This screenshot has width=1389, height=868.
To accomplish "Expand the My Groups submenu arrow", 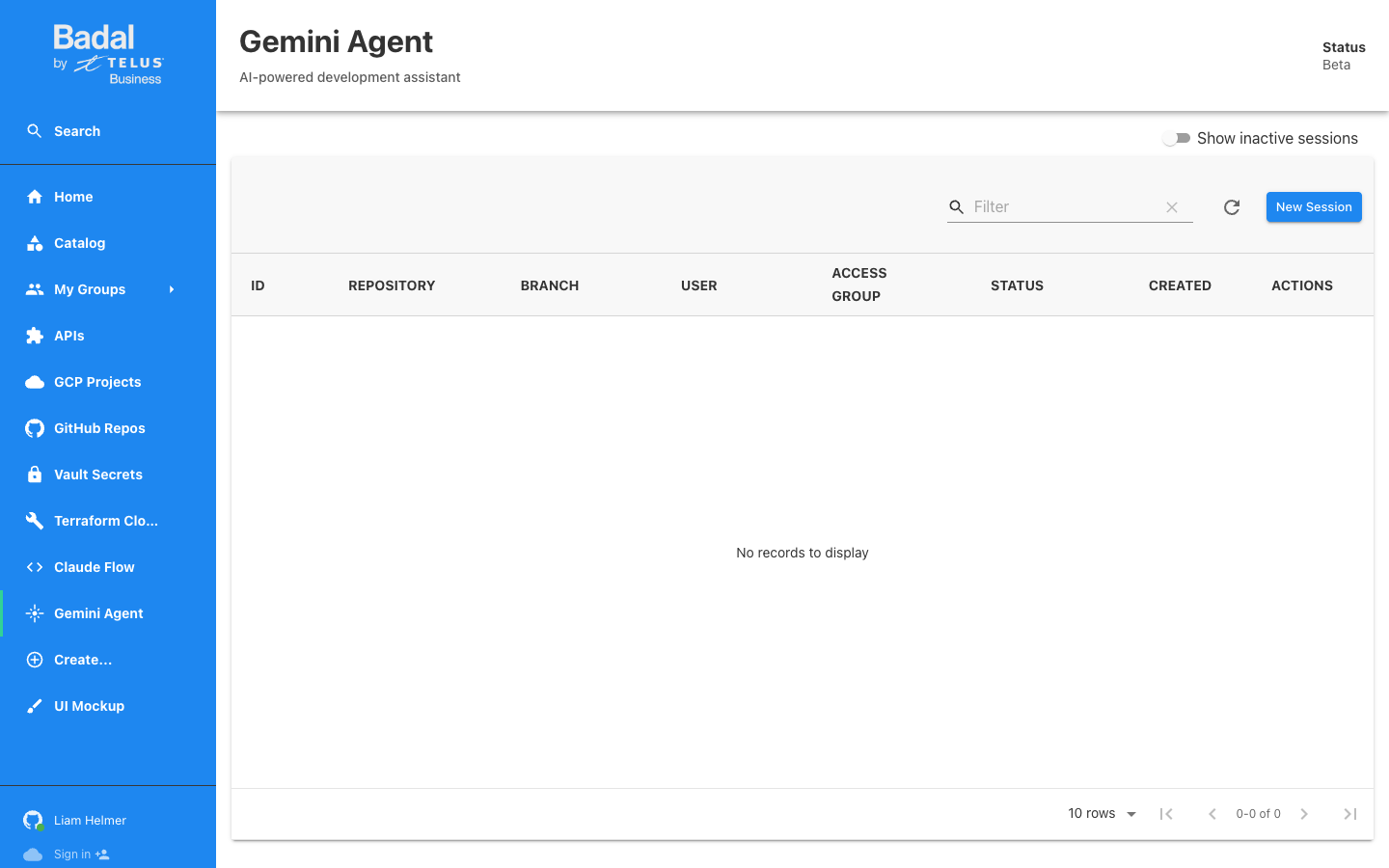I will [172, 289].
